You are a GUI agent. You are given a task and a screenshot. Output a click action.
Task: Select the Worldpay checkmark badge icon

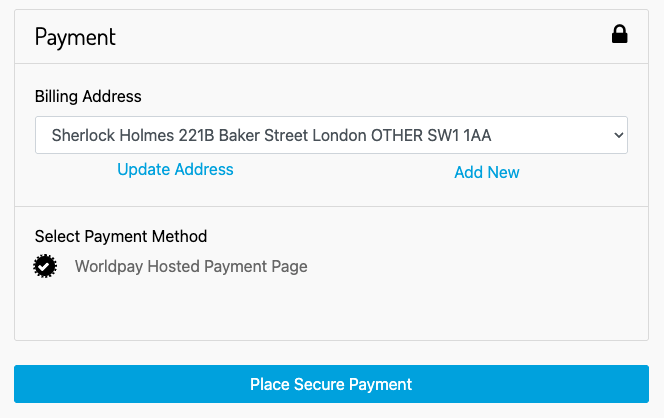pyautogui.click(x=45, y=267)
